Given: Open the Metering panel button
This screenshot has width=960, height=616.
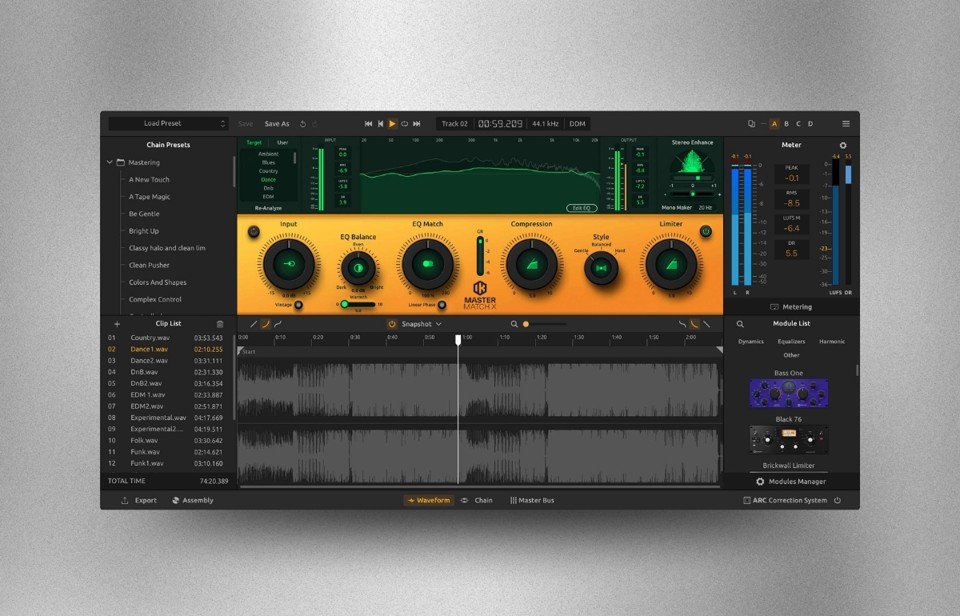Looking at the screenshot, I should pos(791,307).
